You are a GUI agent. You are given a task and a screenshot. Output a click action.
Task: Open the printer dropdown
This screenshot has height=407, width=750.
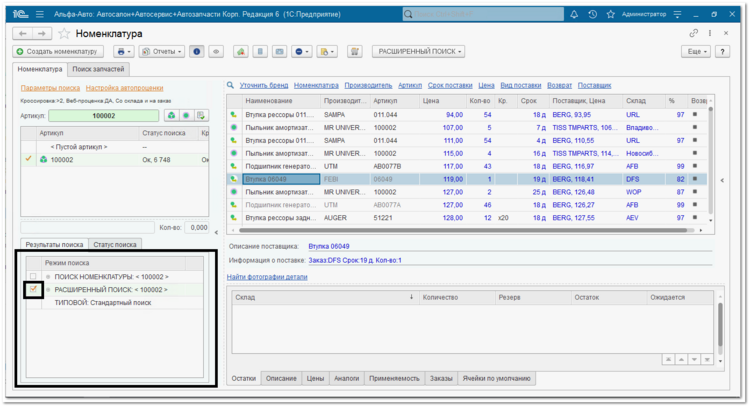(124, 51)
